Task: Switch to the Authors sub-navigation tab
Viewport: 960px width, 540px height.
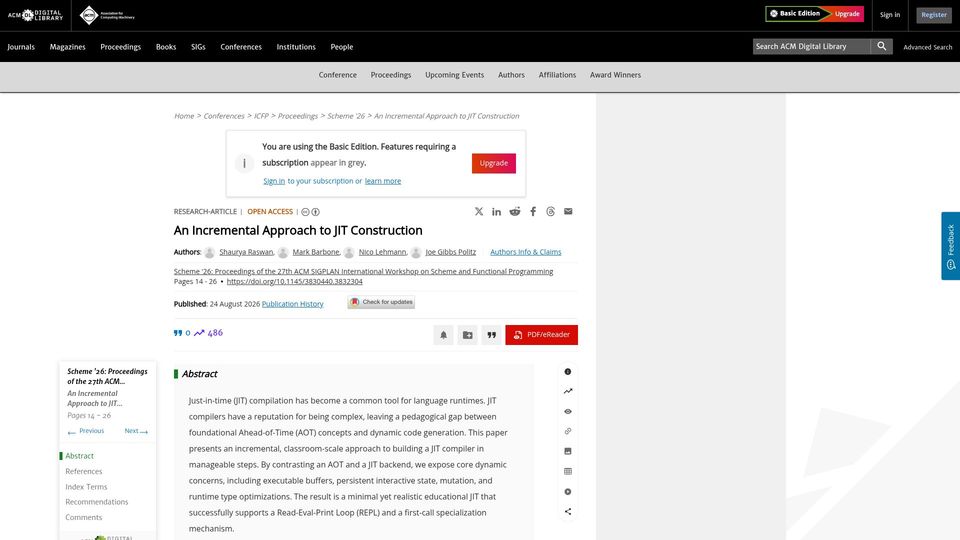Action: coord(511,75)
